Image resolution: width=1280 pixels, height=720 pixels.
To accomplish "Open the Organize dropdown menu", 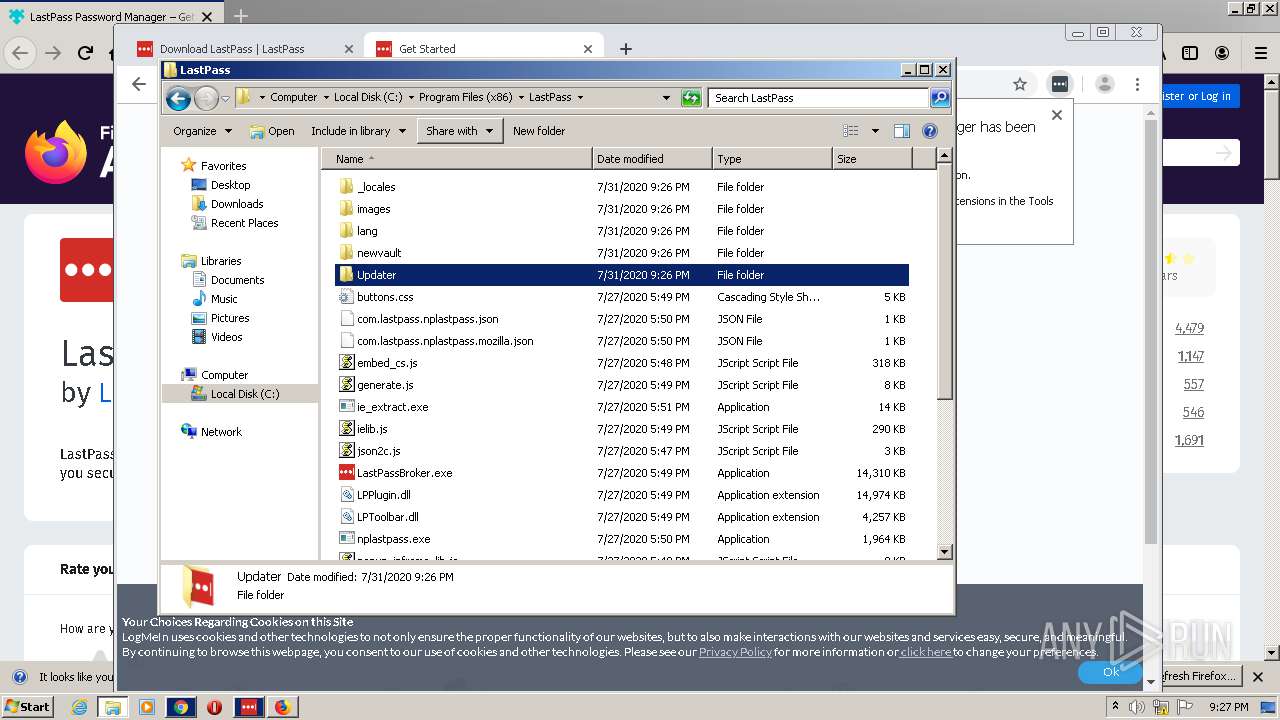I will (x=202, y=131).
